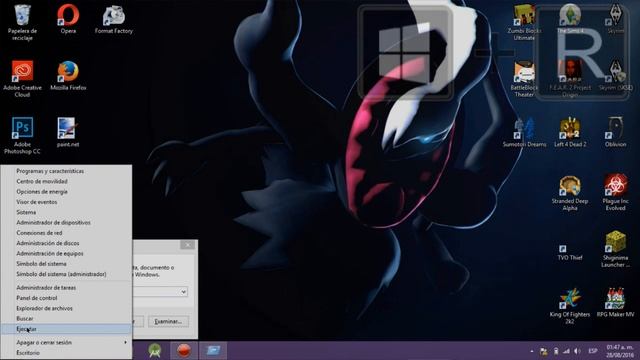The width and height of the screenshot is (640, 360).
Task: Select the RPG Maker MV icon
Action: click(x=616, y=302)
